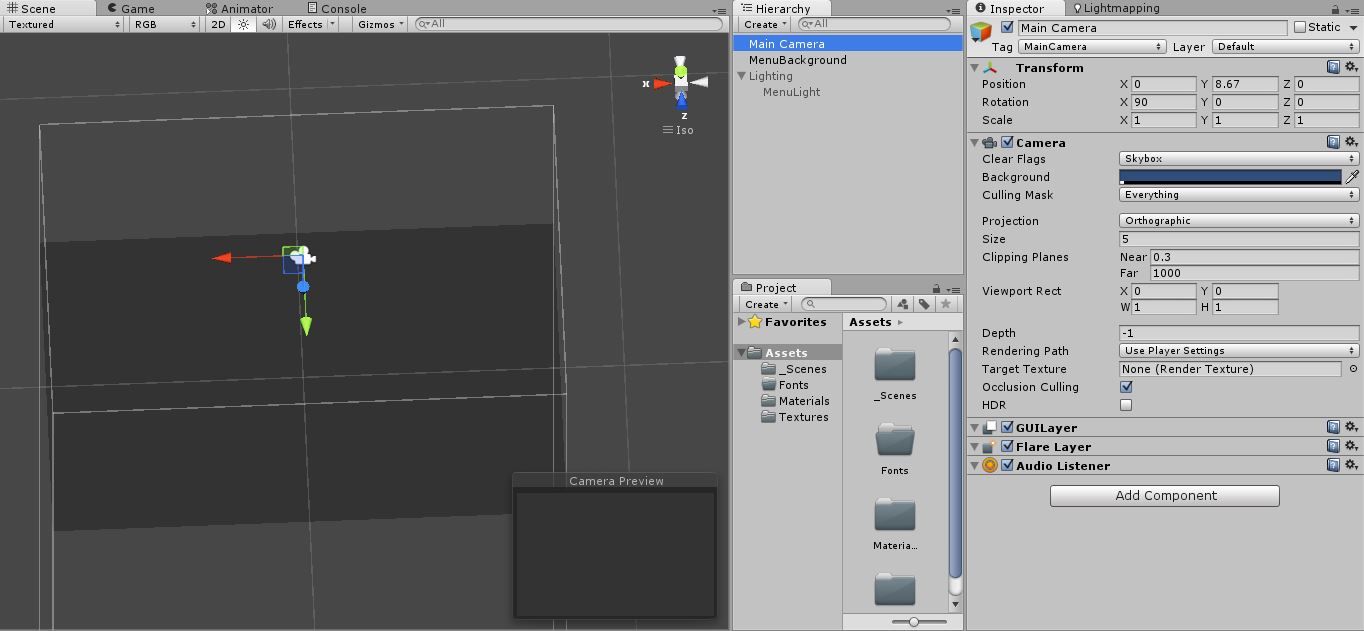The width and height of the screenshot is (1364, 631).
Task: Toggle 2D mode in the Scene toolbar
Action: point(217,24)
